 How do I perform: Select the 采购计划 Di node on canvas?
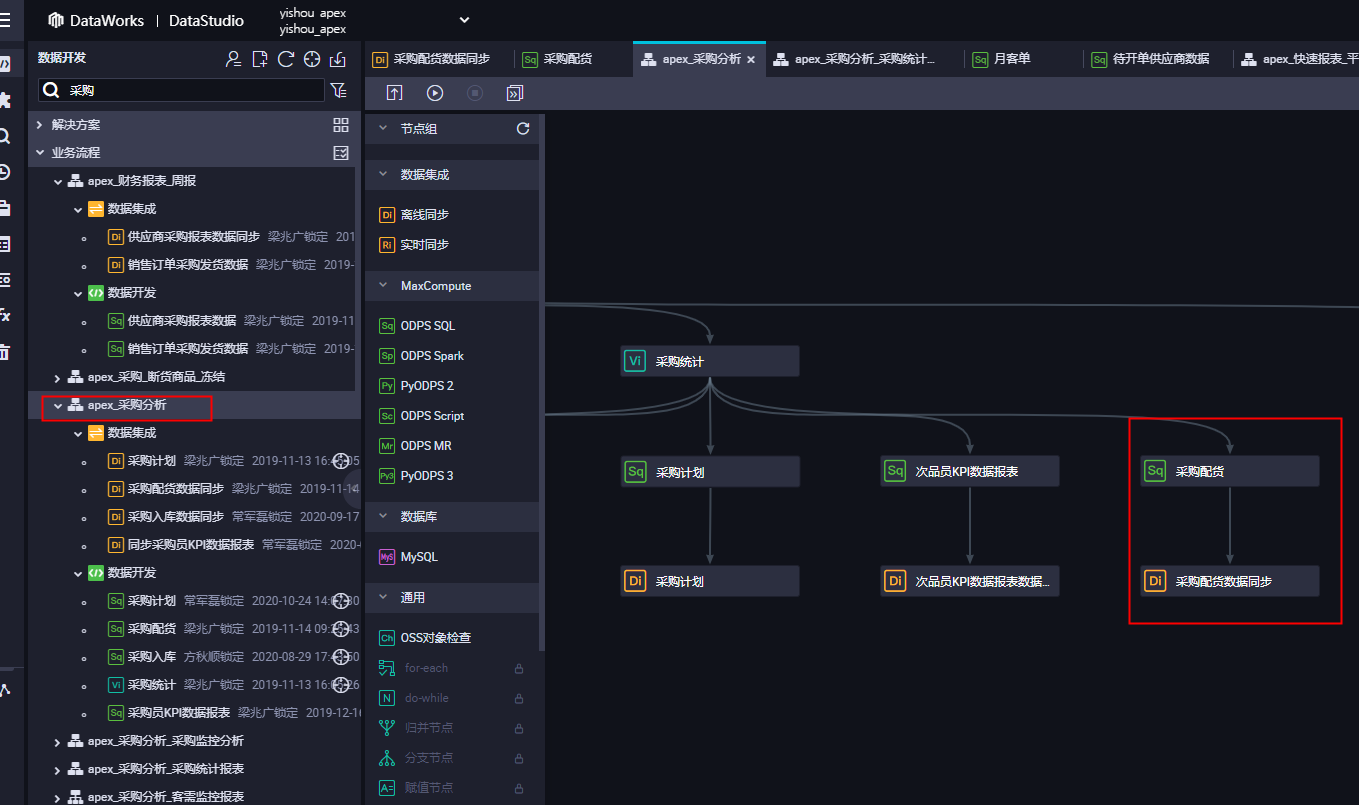point(710,581)
